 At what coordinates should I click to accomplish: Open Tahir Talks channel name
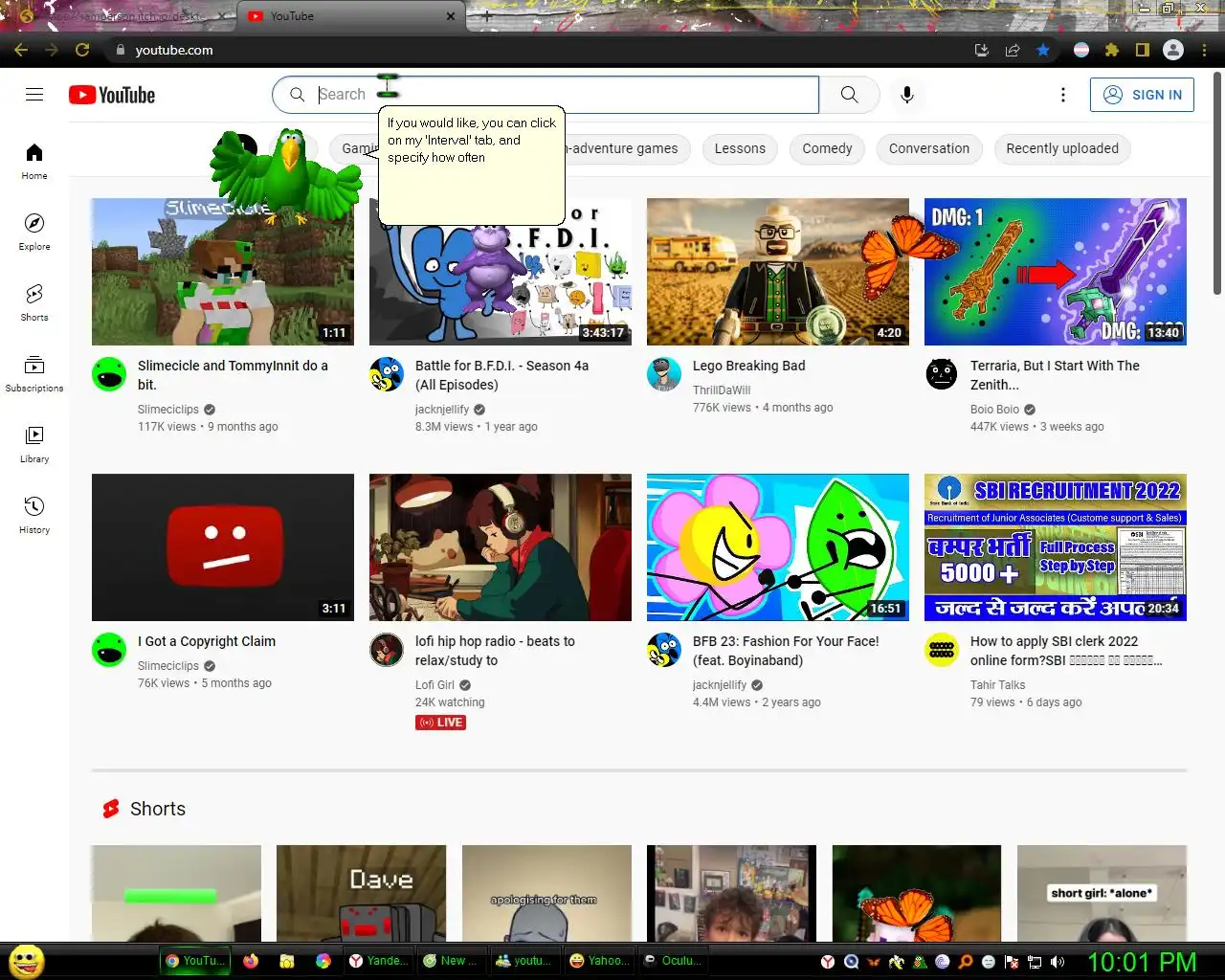pyautogui.click(x=997, y=685)
